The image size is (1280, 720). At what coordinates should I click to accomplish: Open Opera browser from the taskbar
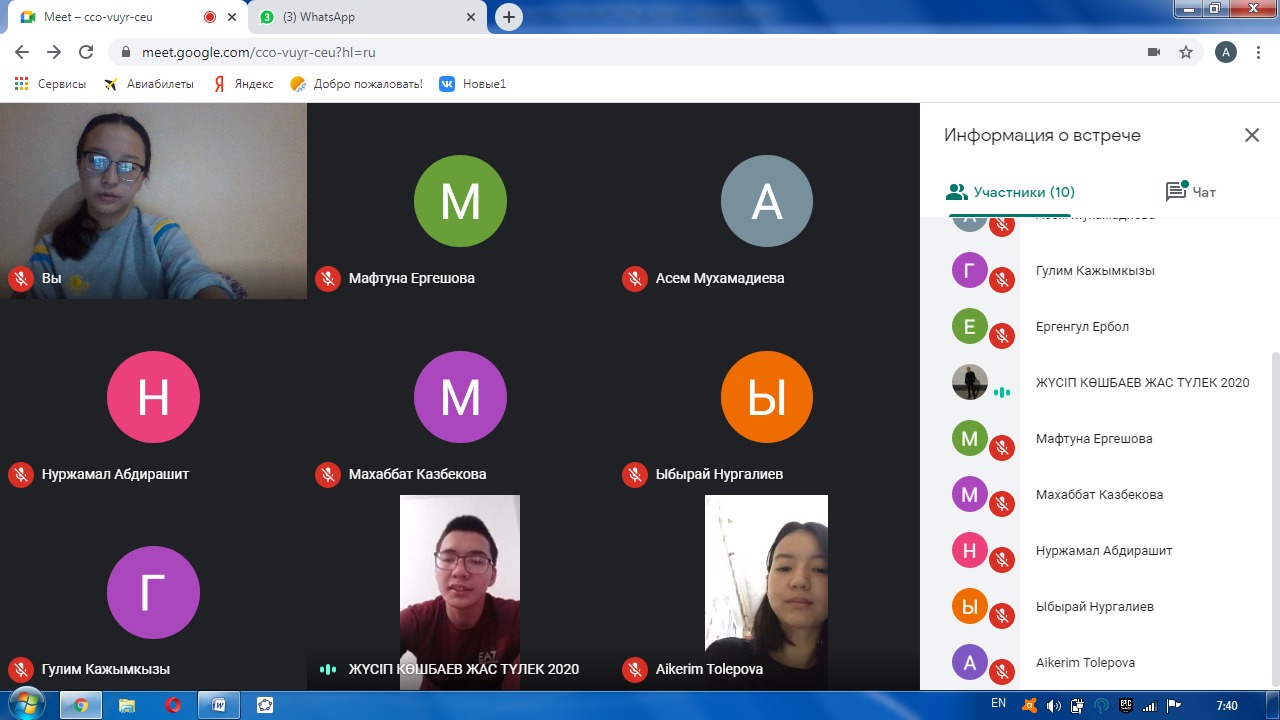(173, 705)
